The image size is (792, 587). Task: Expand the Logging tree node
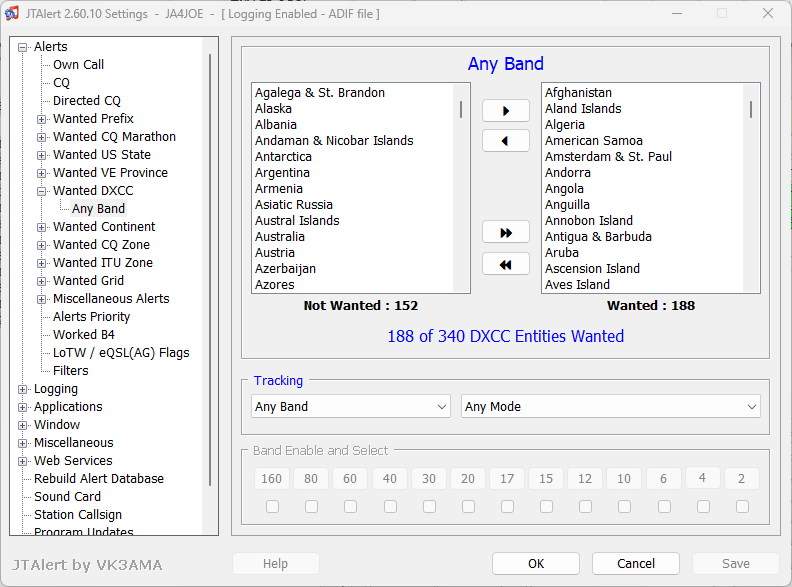pyautogui.click(x=22, y=389)
